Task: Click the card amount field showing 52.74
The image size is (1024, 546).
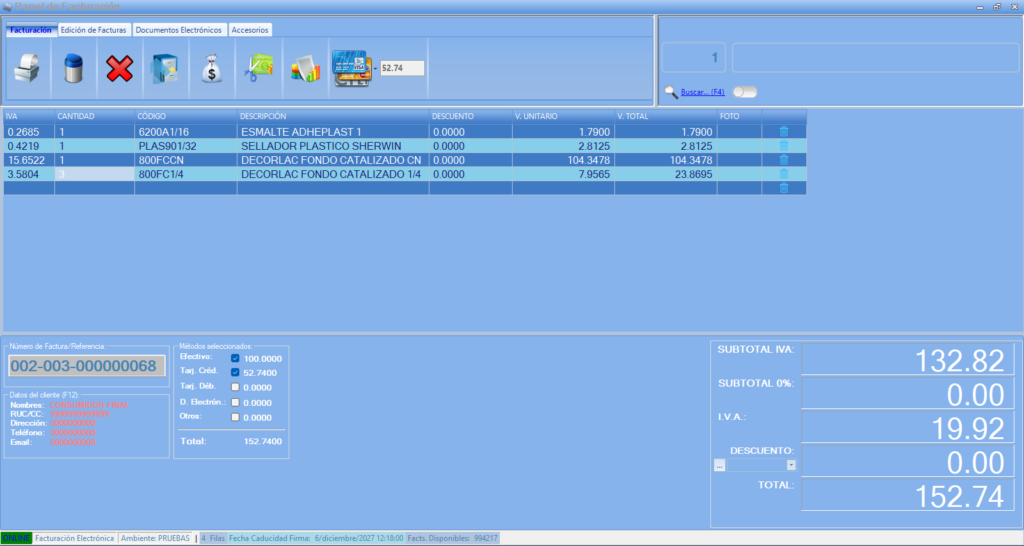Action: tap(402, 68)
